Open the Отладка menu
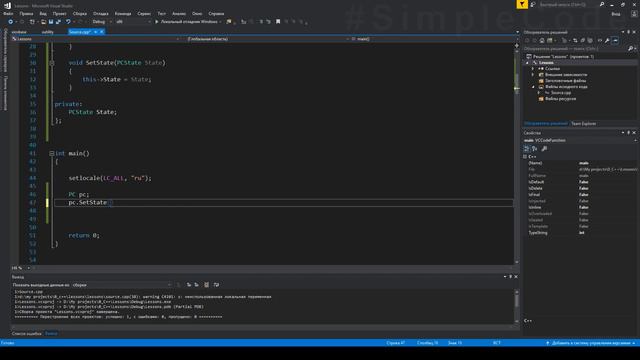Viewport: 640px width, 360px height. click(x=100, y=13)
